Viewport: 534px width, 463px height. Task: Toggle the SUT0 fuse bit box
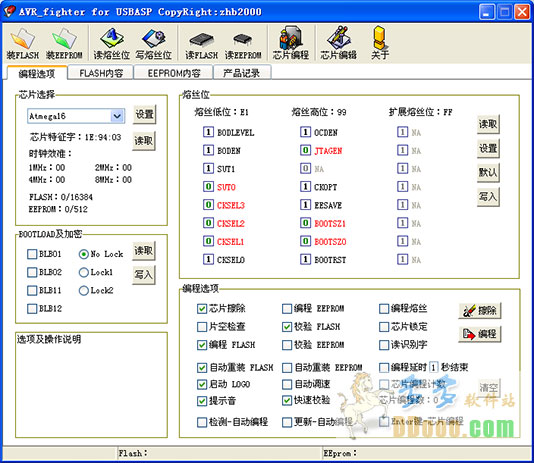click(208, 187)
